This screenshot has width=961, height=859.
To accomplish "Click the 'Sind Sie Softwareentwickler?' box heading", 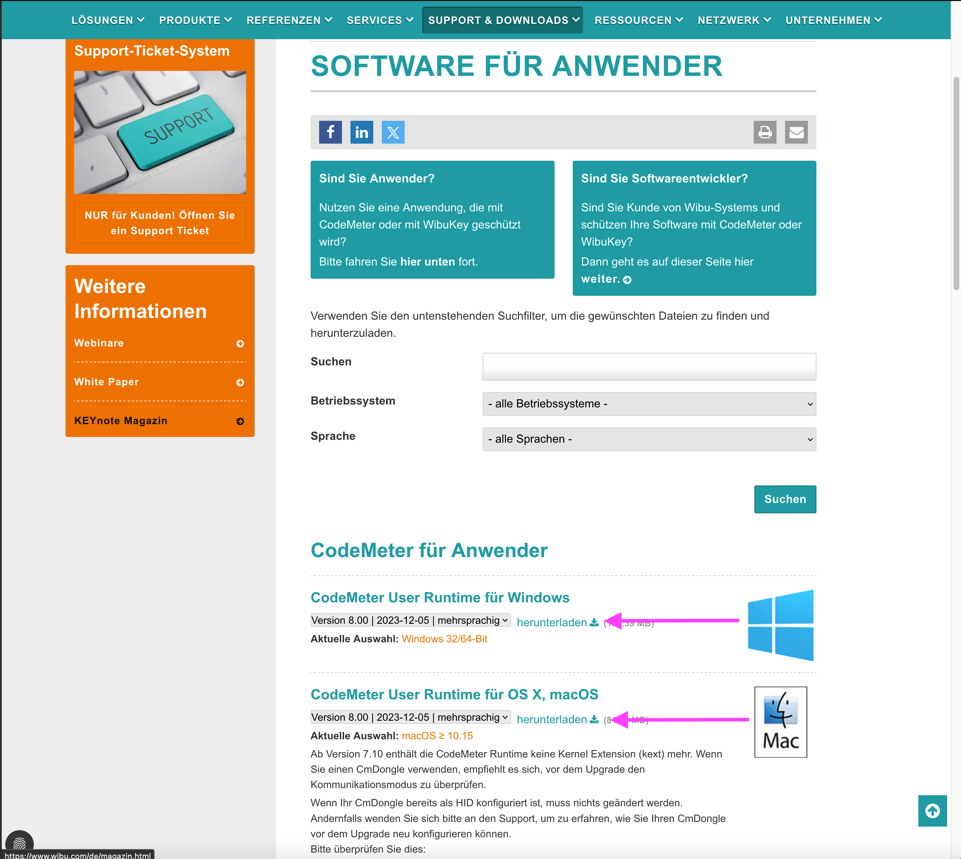I will click(x=664, y=178).
